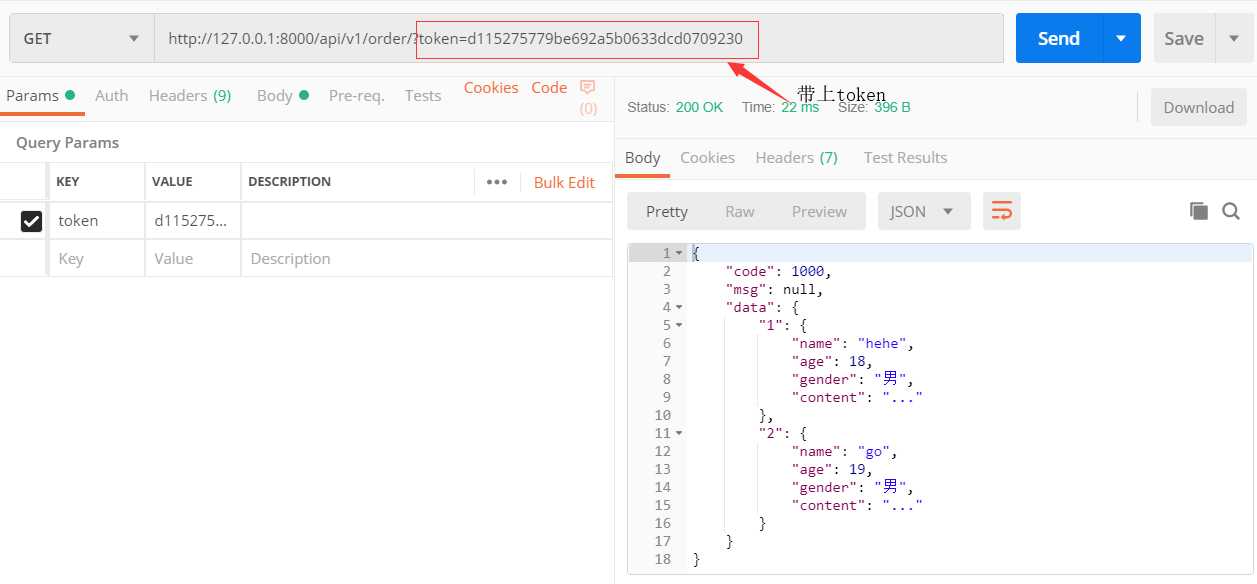The height and width of the screenshot is (584, 1257).
Task: Open the Send button dropdown arrow
Action: [1121, 38]
